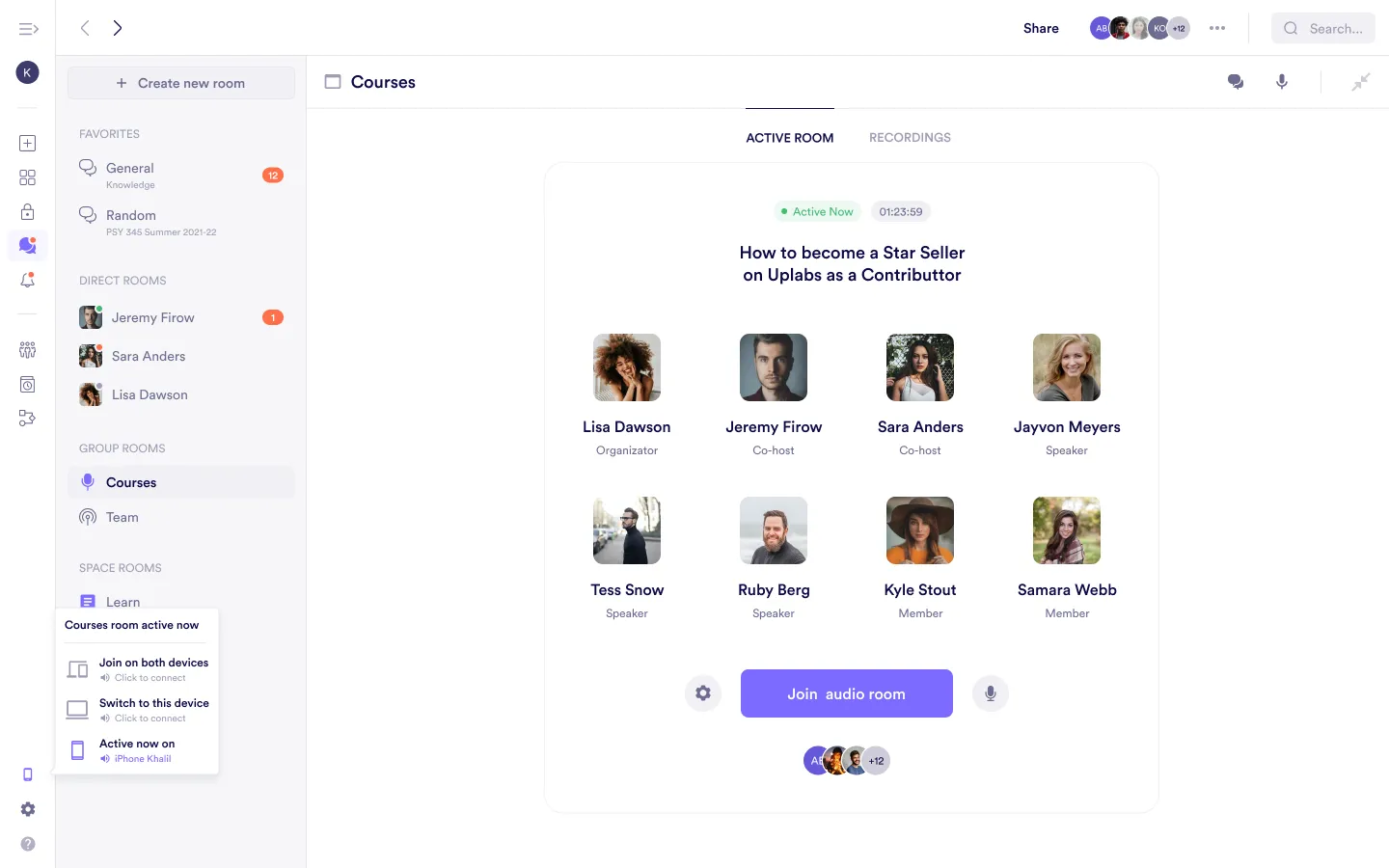This screenshot has width=1389, height=868.
Task: Click the phone device icon in sidebar
Action: [28, 774]
